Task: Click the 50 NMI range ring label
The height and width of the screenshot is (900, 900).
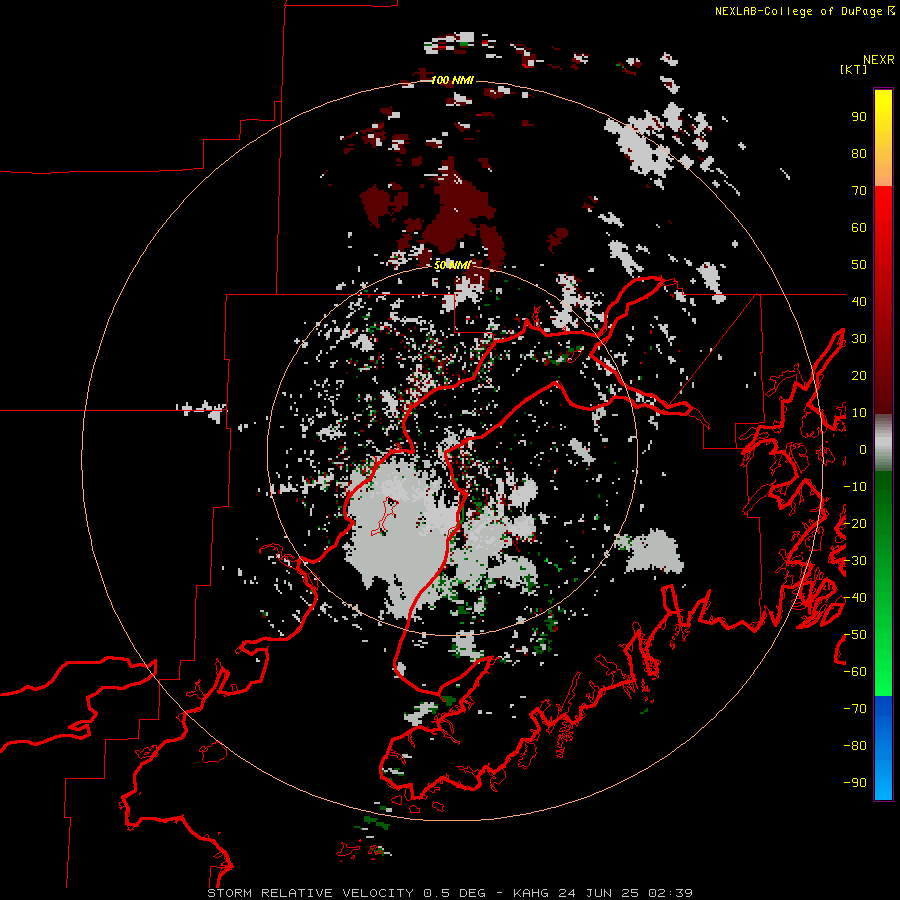Action: pyautogui.click(x=452, y=265)
